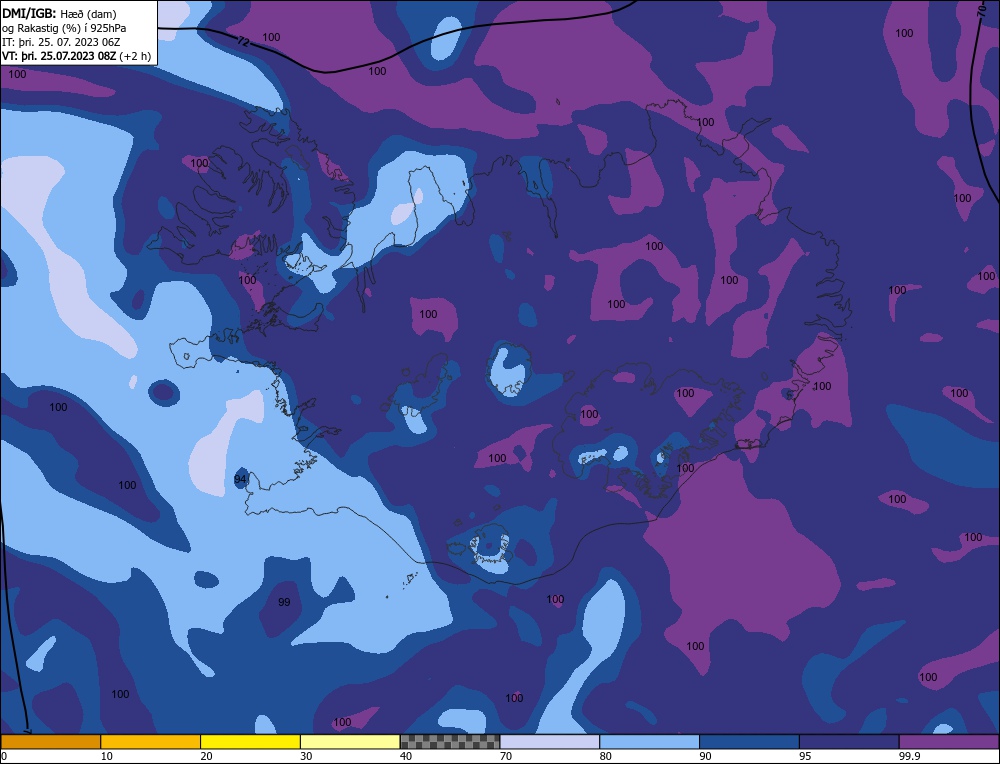Click the '10' legend scale label
The height and width of the screenshot is (764, 1000).
pos(107,756)
